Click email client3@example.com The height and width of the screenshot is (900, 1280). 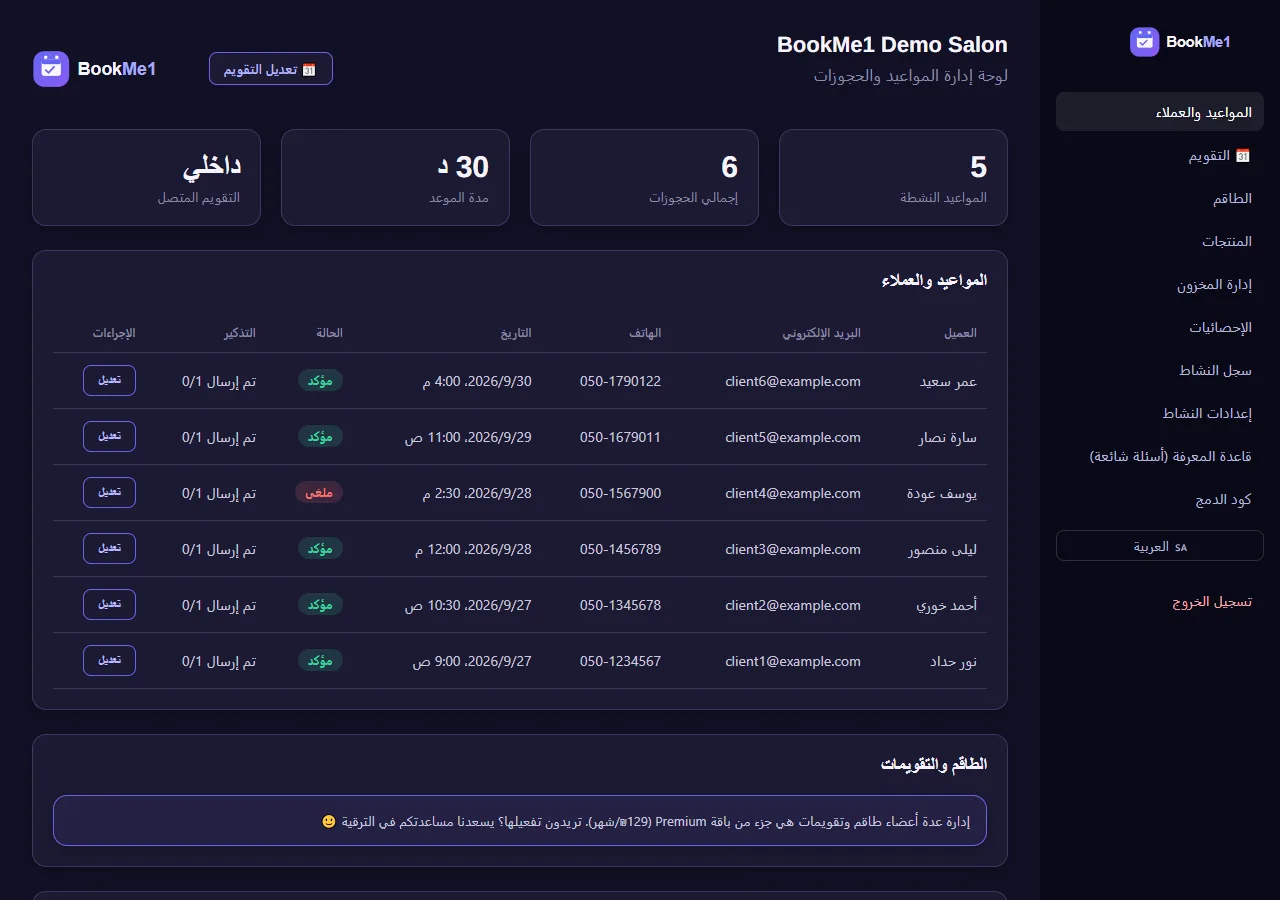[x=793, y=549]
